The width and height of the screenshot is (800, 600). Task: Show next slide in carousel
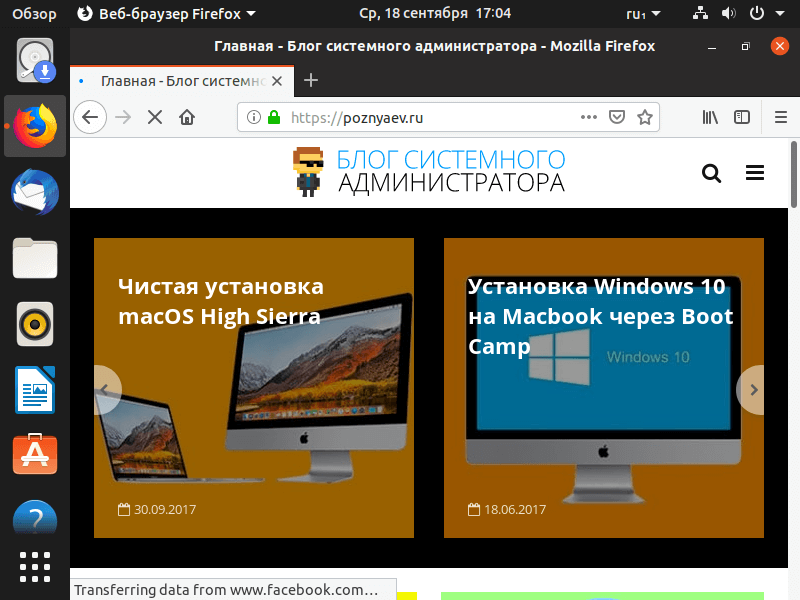tap(752, 390)
